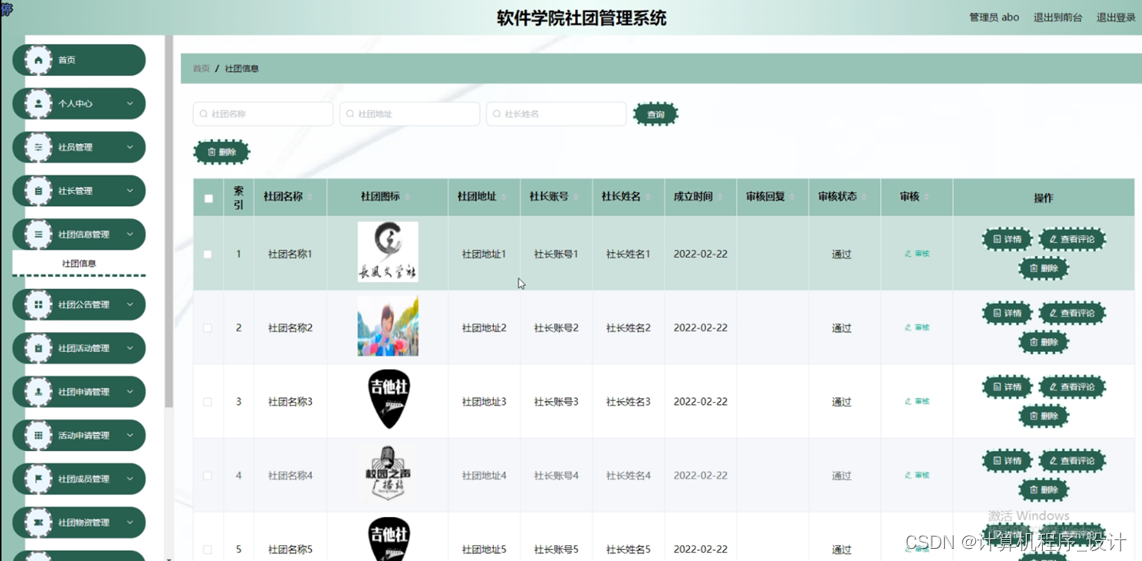Click sort arrows on 社团名称 column header
The width and height of the screenshot is (1142, 561).
(x=310, y=197)
